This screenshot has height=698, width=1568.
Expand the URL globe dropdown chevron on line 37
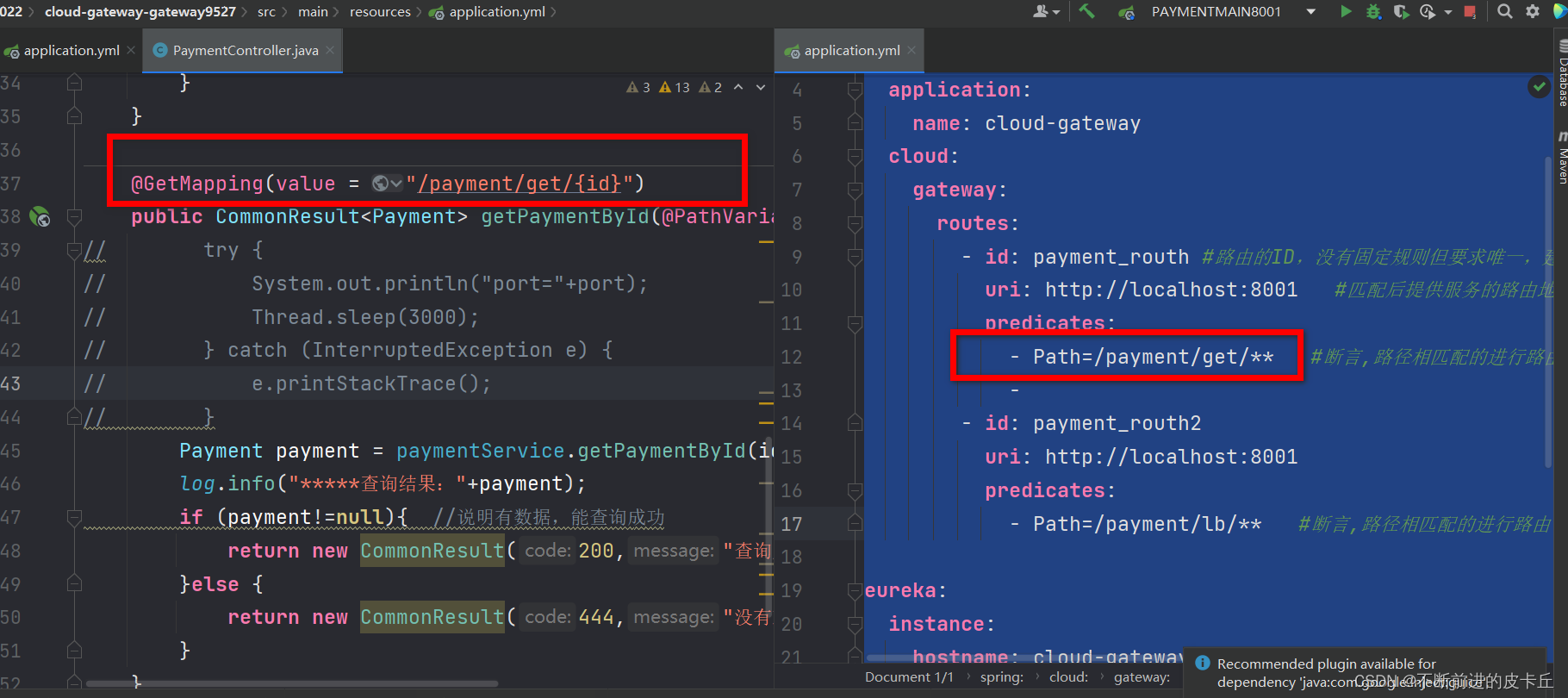(396, 184)
